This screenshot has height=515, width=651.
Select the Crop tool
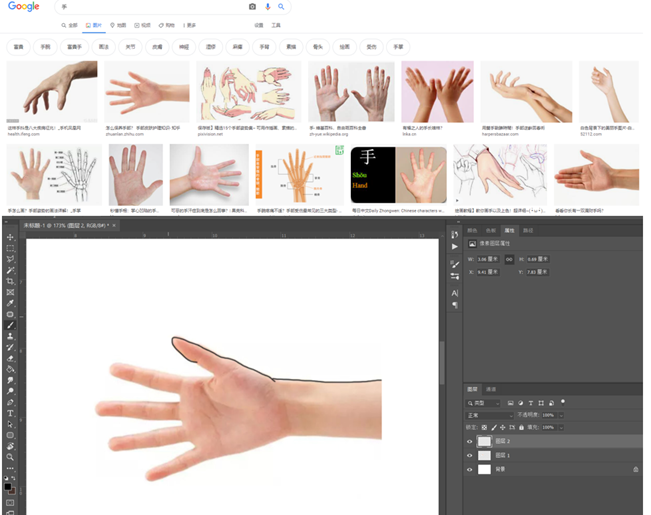coord(10,281)
